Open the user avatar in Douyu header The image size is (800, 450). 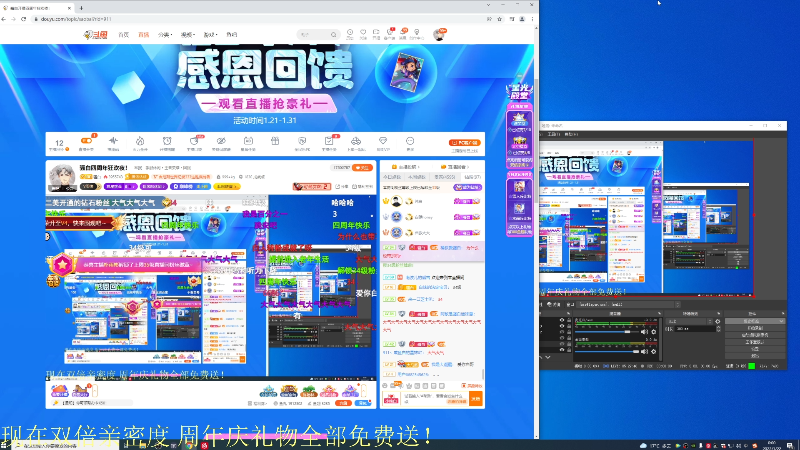coord(439,35)
